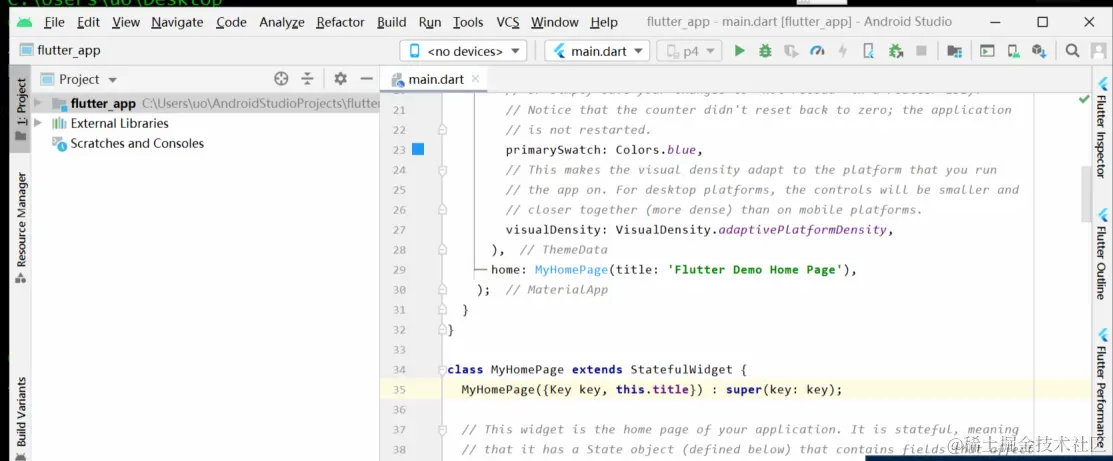Open SDK Manager cube icon
1113x461 pixels.
(x=1040, y=51)
